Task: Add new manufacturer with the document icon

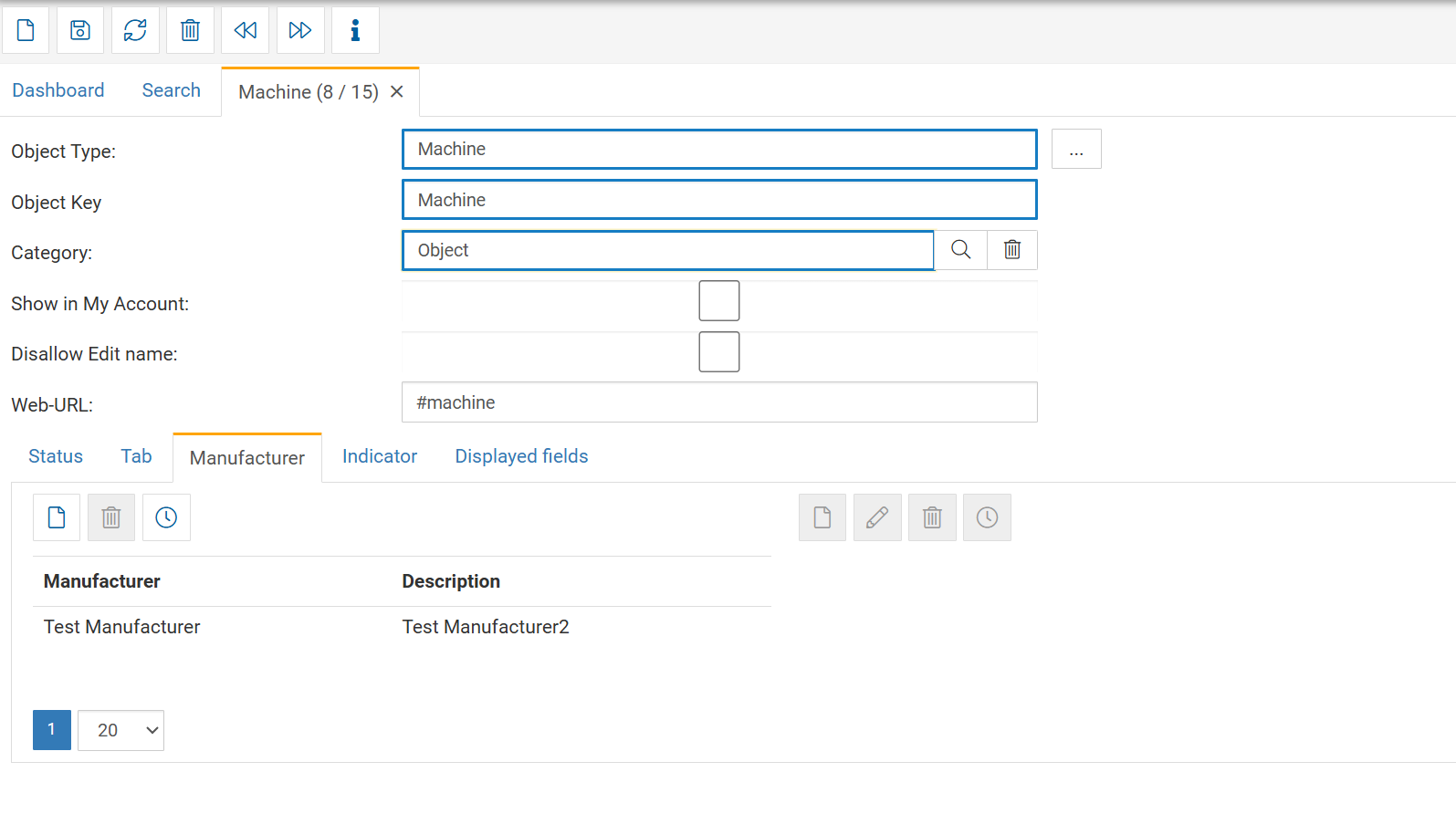Action: click(x=57, y=517)
